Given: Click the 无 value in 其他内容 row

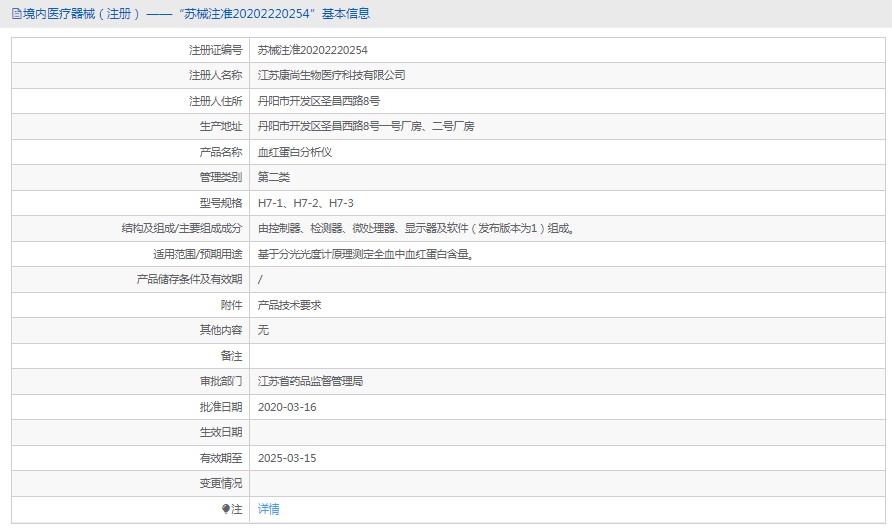Looking at the screenshot, I should click(263, 330).
